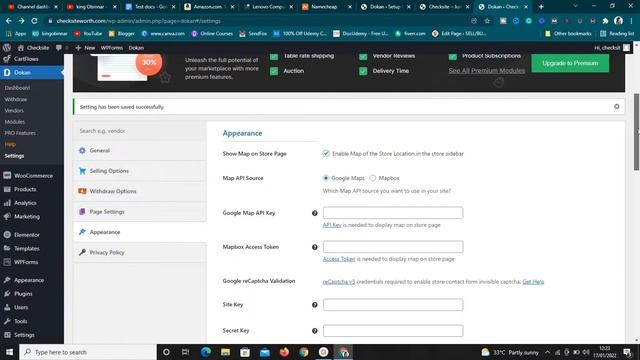This screenshot has height=360, width=640.
Task: Open See All Premium Modules link
Action: tap(487, 71)
